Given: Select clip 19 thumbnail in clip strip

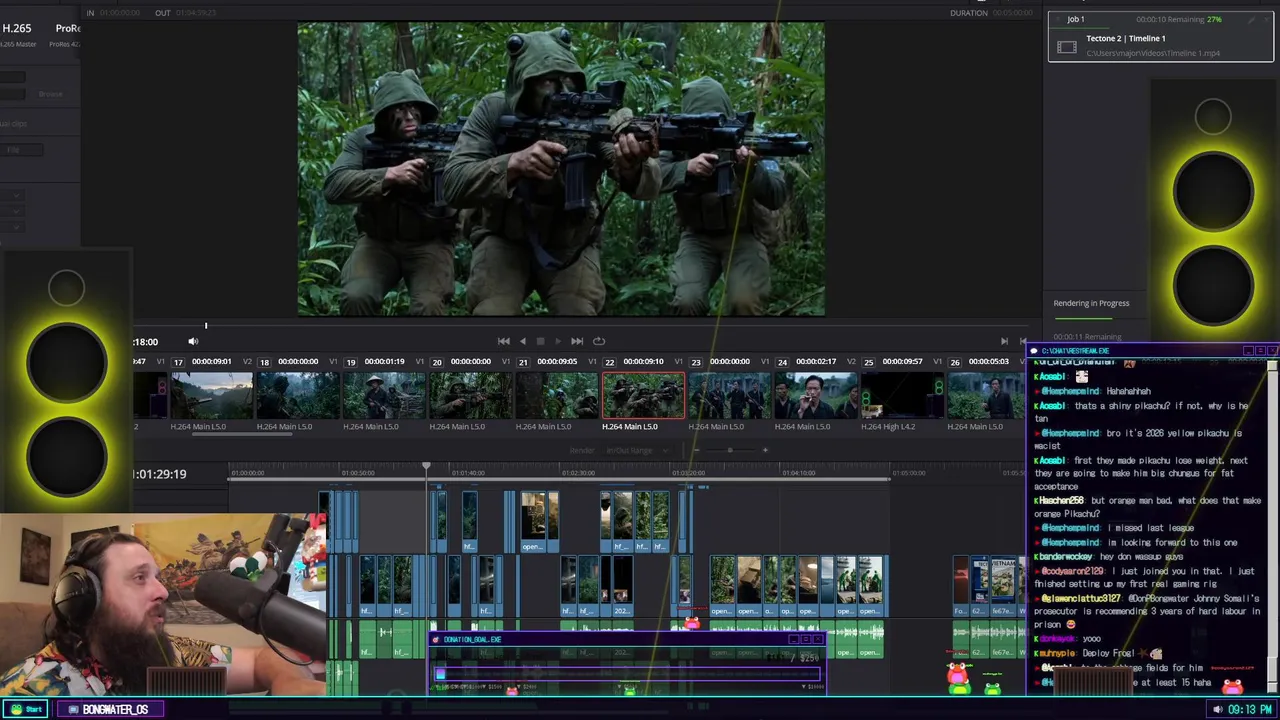Looking at the screenshot, I should (384, 395).
